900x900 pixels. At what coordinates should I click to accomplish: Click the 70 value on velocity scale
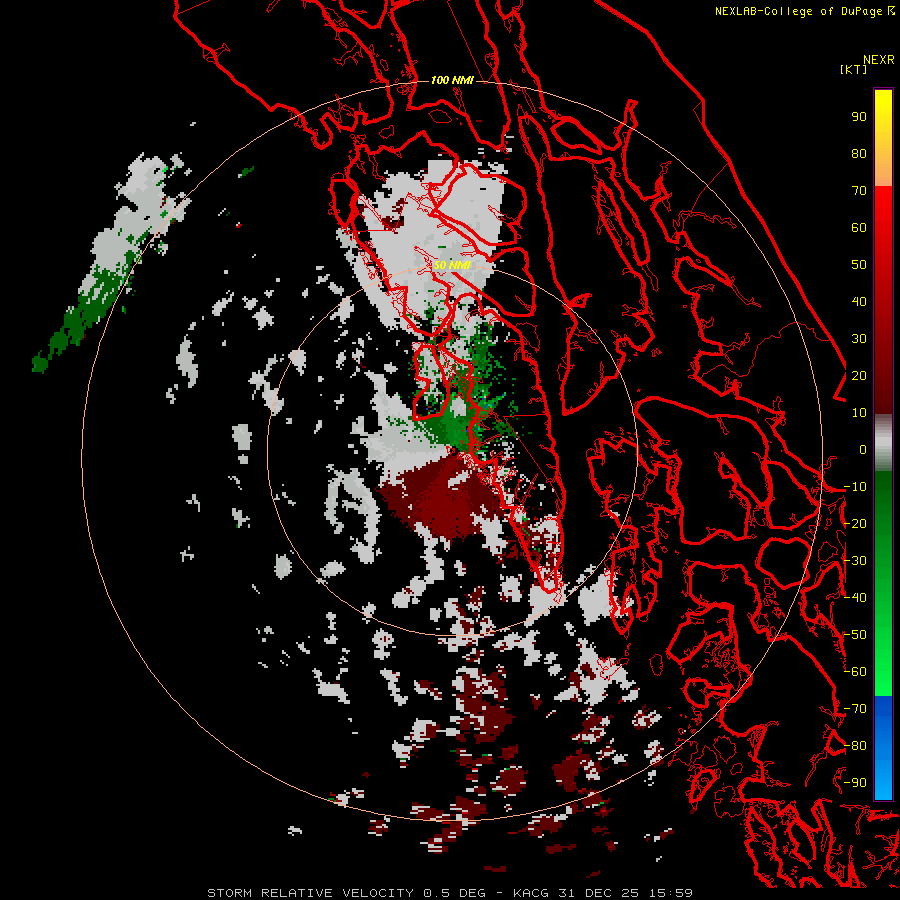coord(859,191)
